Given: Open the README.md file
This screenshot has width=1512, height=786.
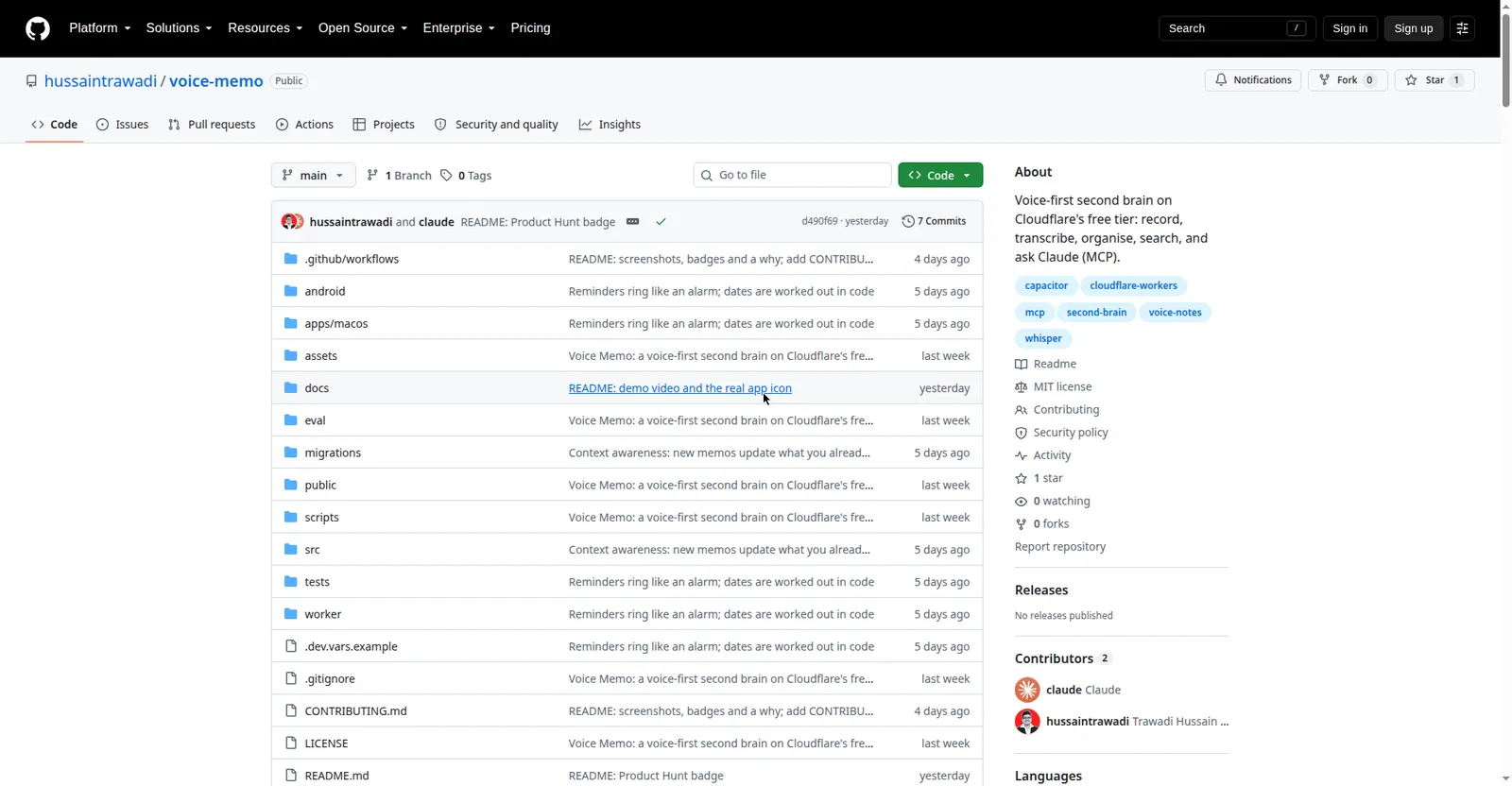Looking at the screenshot, I should (x=336, y=776).
